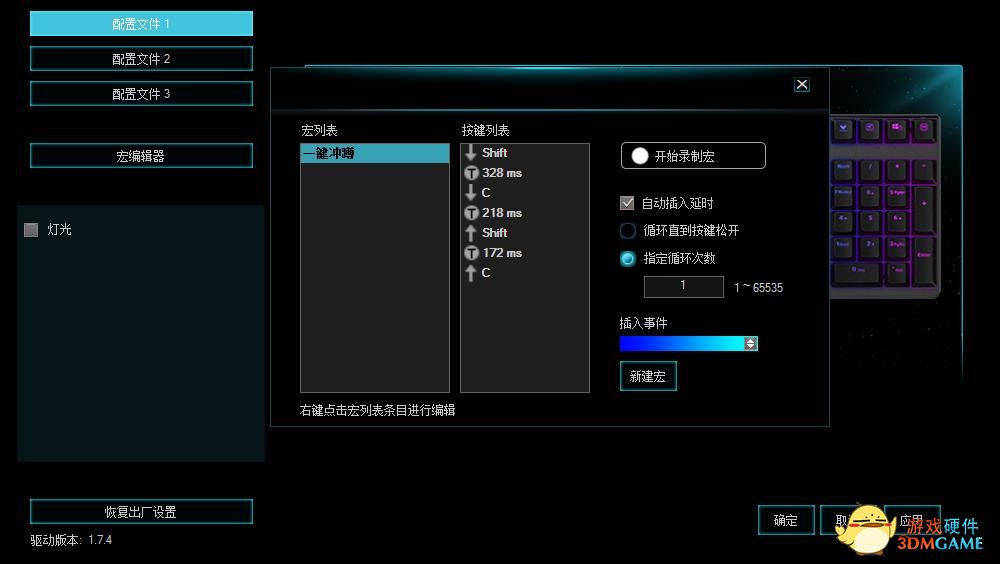Toggle the 灯光 lighting checkbox
The image size is (1000, 564).
coord(31,230)
